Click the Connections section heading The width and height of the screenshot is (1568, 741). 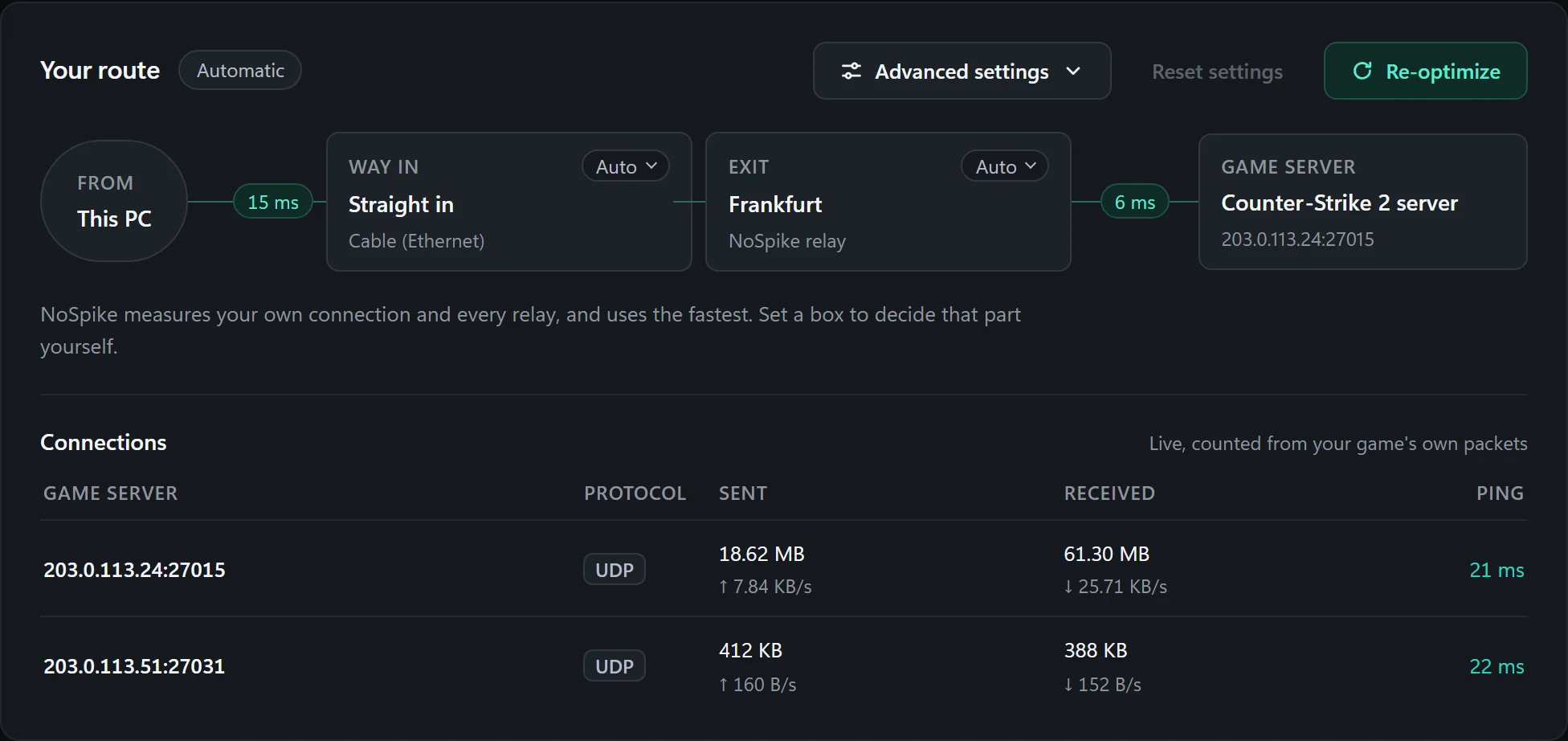click(x=104, y=442)
